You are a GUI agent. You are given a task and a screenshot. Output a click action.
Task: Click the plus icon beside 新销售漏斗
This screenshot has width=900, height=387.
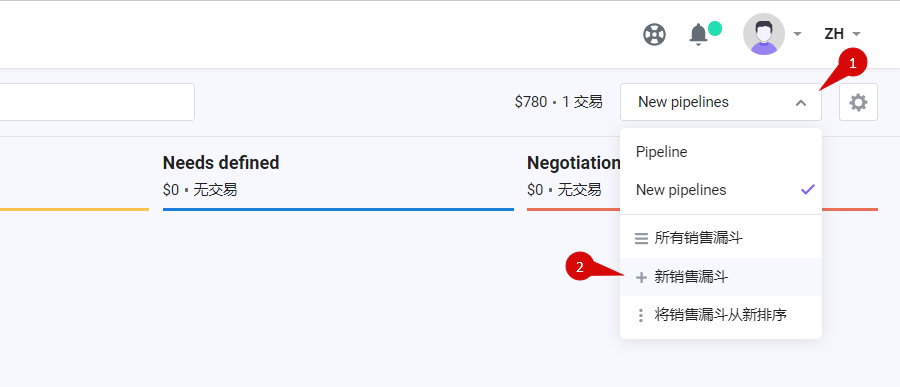641,278
